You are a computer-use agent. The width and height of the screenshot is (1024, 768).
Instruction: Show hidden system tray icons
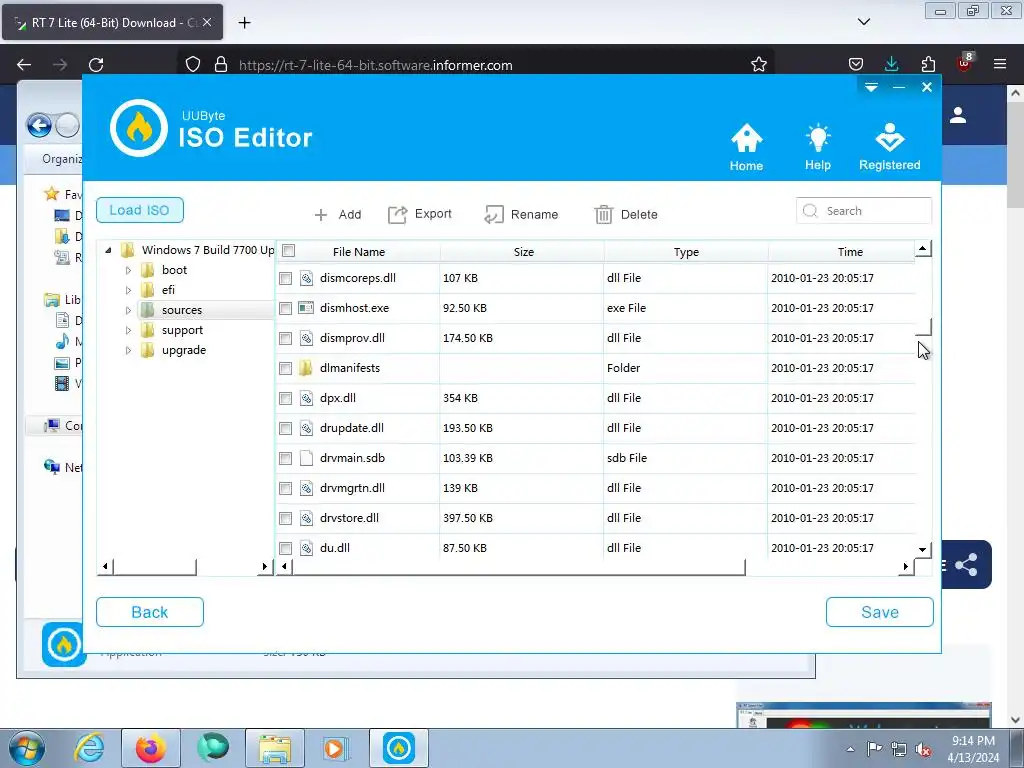point(850,749)
